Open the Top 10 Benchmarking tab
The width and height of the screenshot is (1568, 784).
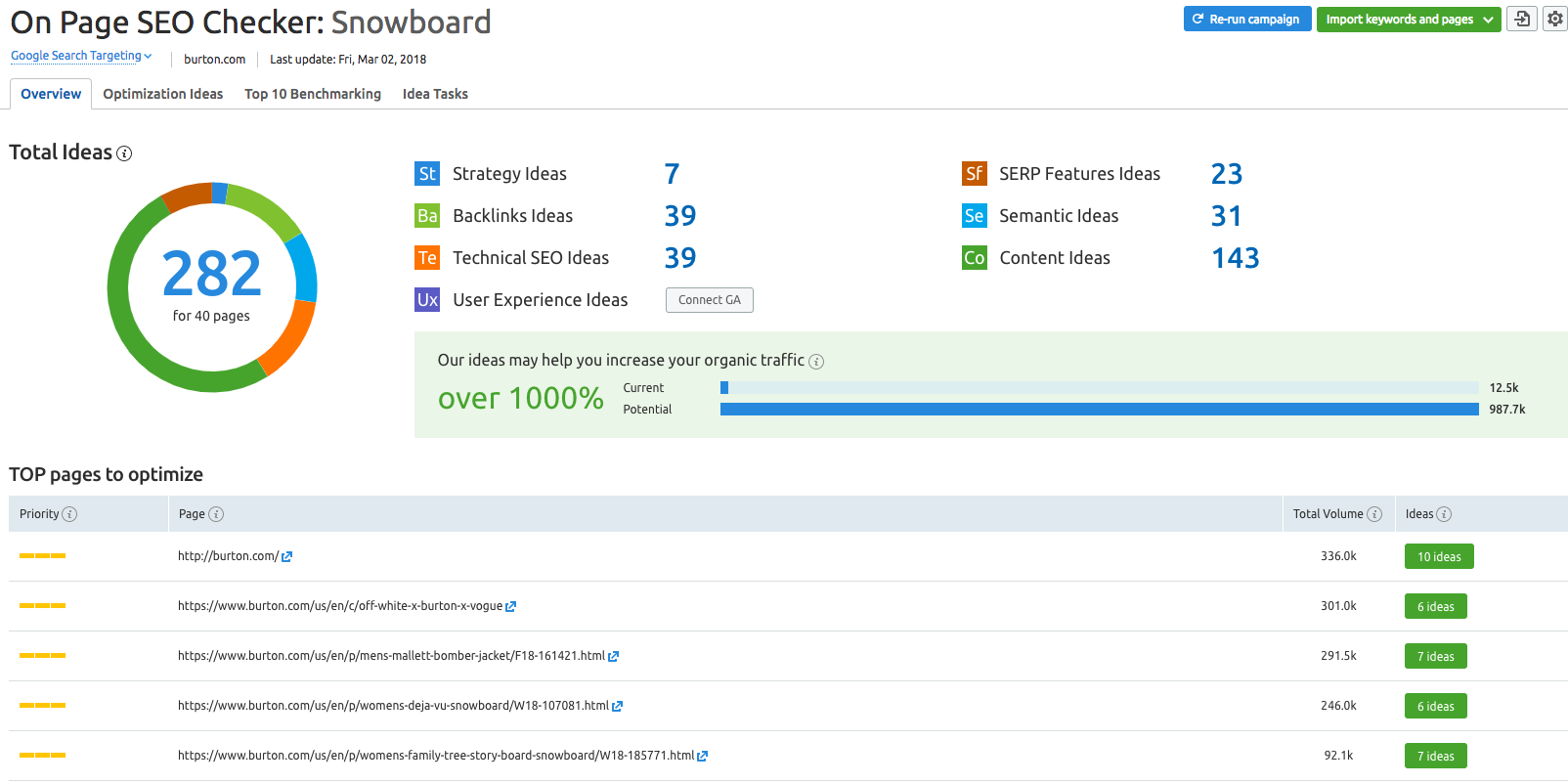click(x=313, y=94)
